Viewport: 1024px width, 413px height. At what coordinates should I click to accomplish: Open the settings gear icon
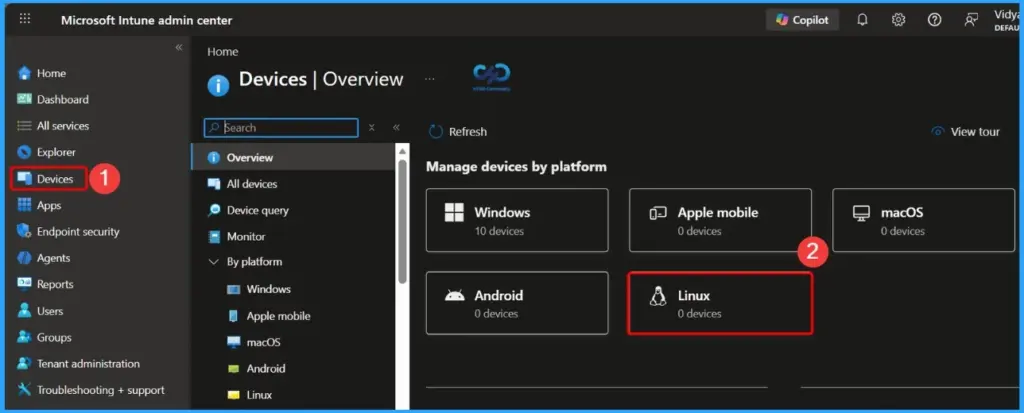click(899, 20)
